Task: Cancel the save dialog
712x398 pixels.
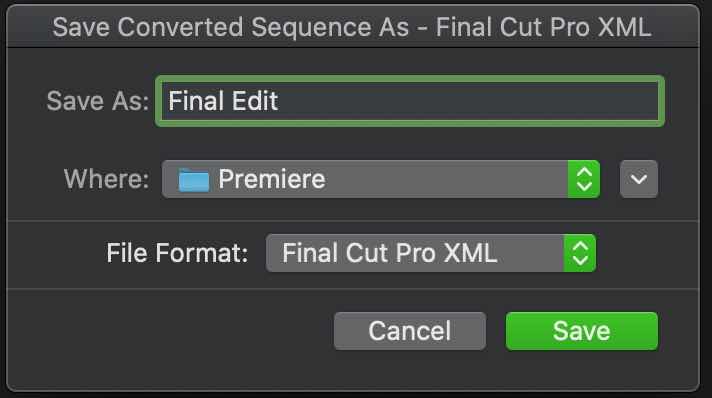Action: pyautogui.click(x=410, y=331)
